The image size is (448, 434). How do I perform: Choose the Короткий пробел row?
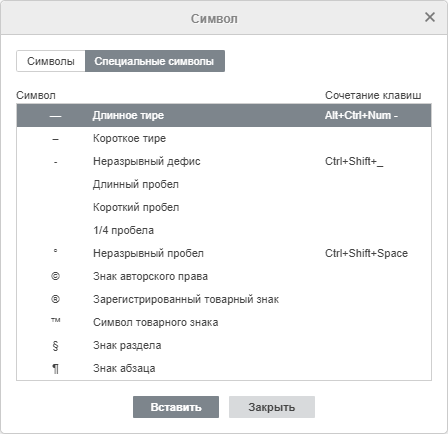click(224, 207)
